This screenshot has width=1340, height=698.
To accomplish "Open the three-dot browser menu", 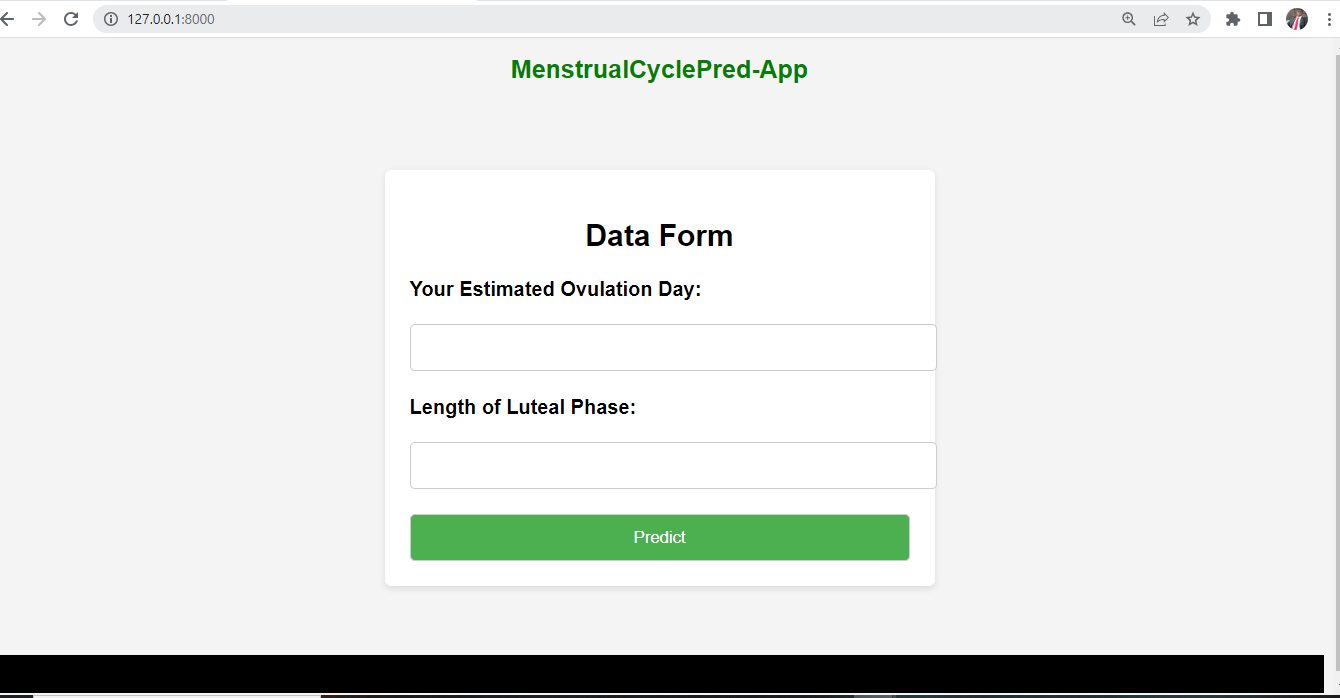I will (x=1327, y=18).
